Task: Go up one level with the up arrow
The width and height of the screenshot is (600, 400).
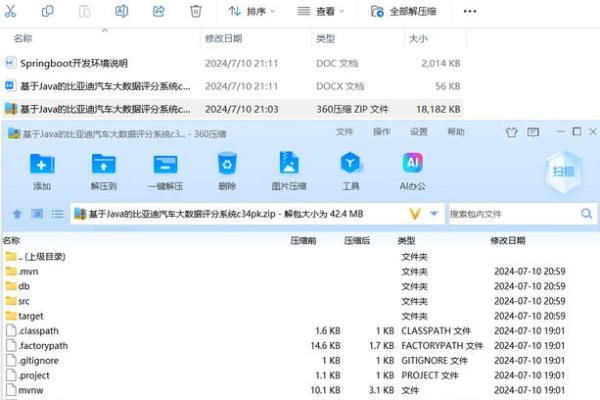Action: 17,214
